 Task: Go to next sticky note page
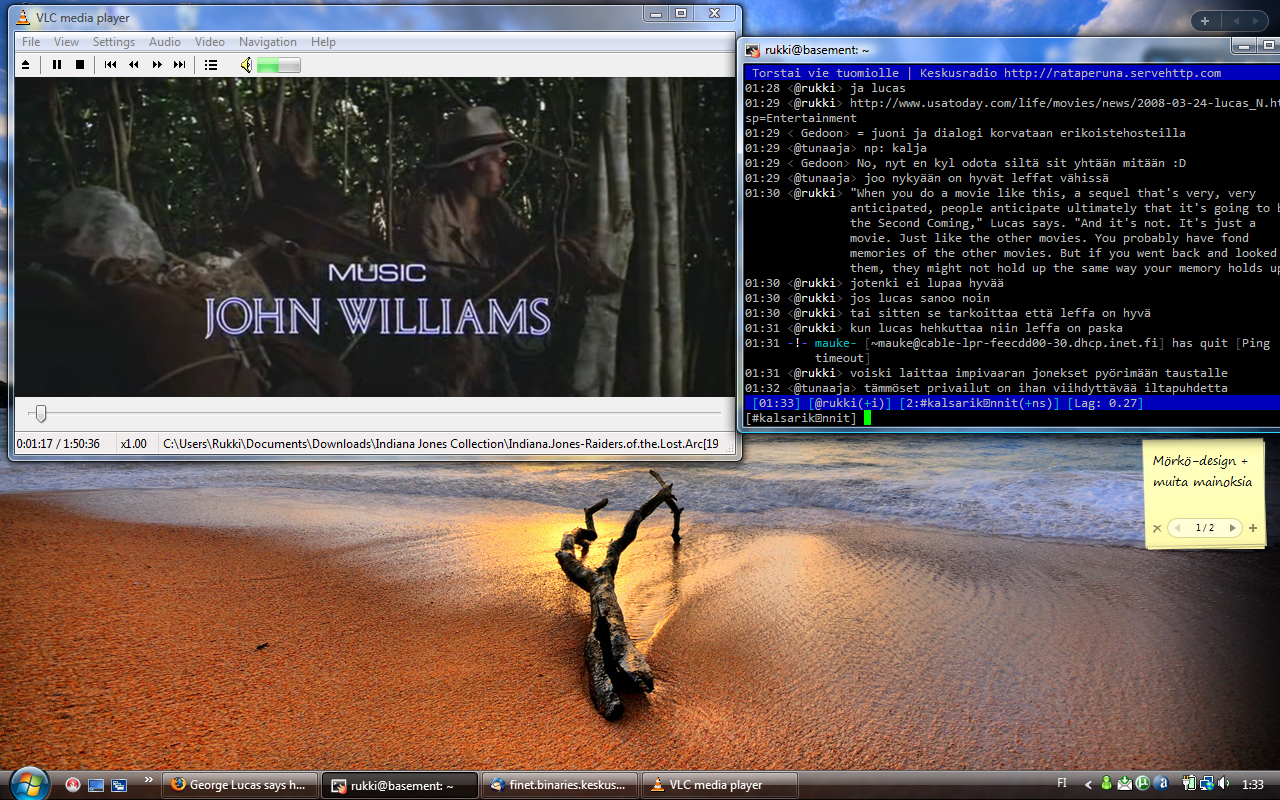coord(1232,528)
